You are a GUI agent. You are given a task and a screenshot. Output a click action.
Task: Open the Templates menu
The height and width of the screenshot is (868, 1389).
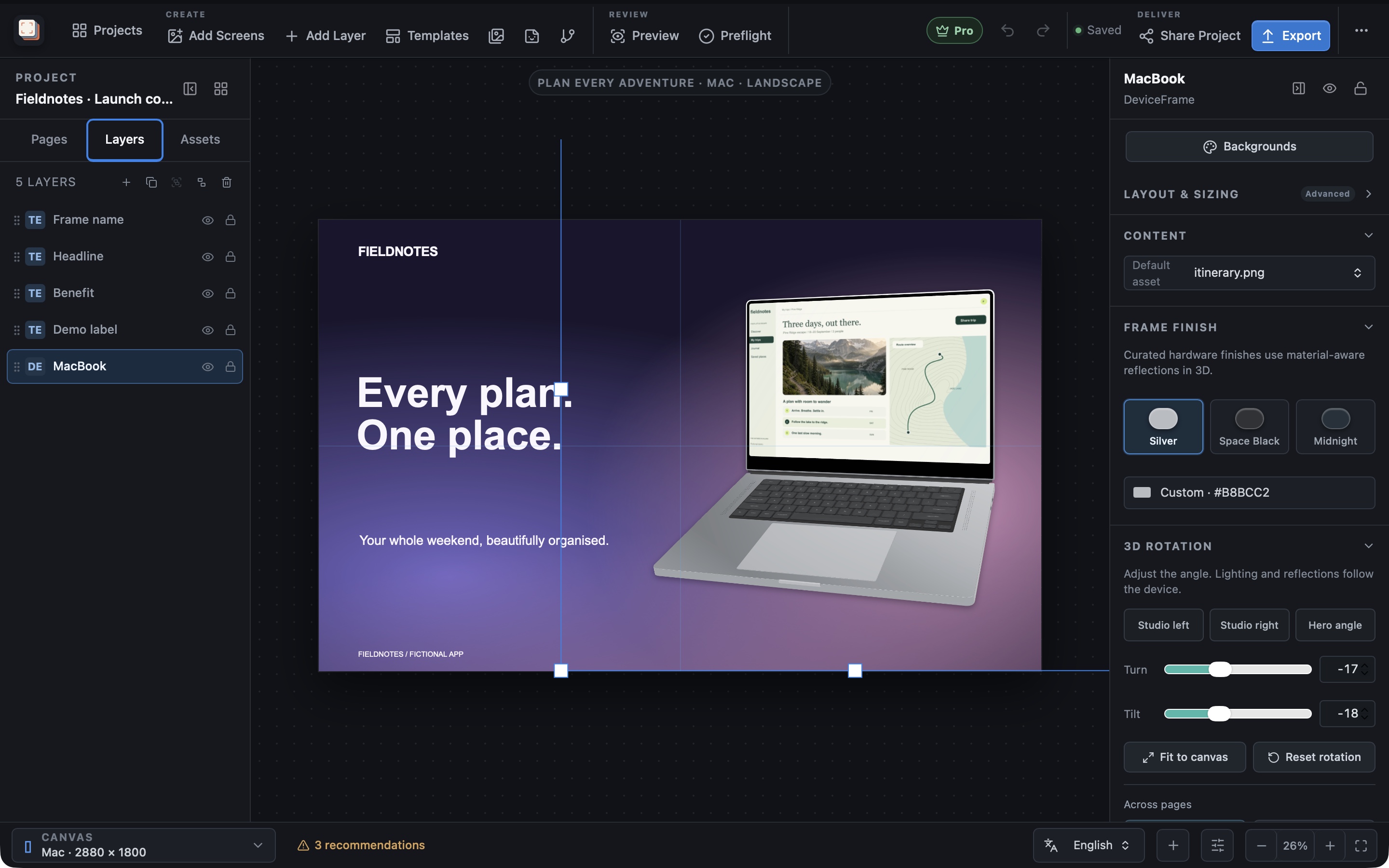tap(427, 36)
